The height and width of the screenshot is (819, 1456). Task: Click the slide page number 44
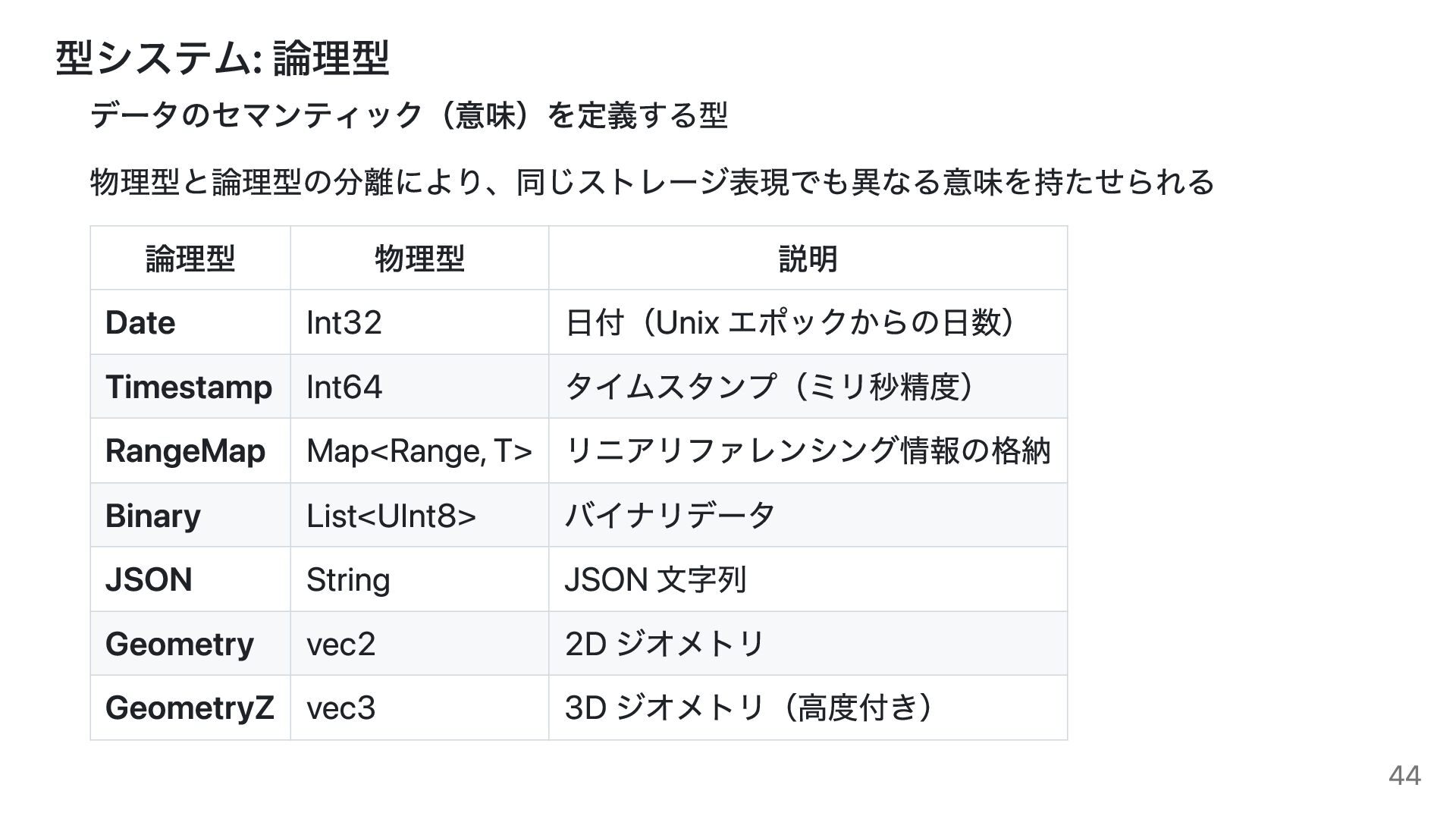(x=1404, y=776)
